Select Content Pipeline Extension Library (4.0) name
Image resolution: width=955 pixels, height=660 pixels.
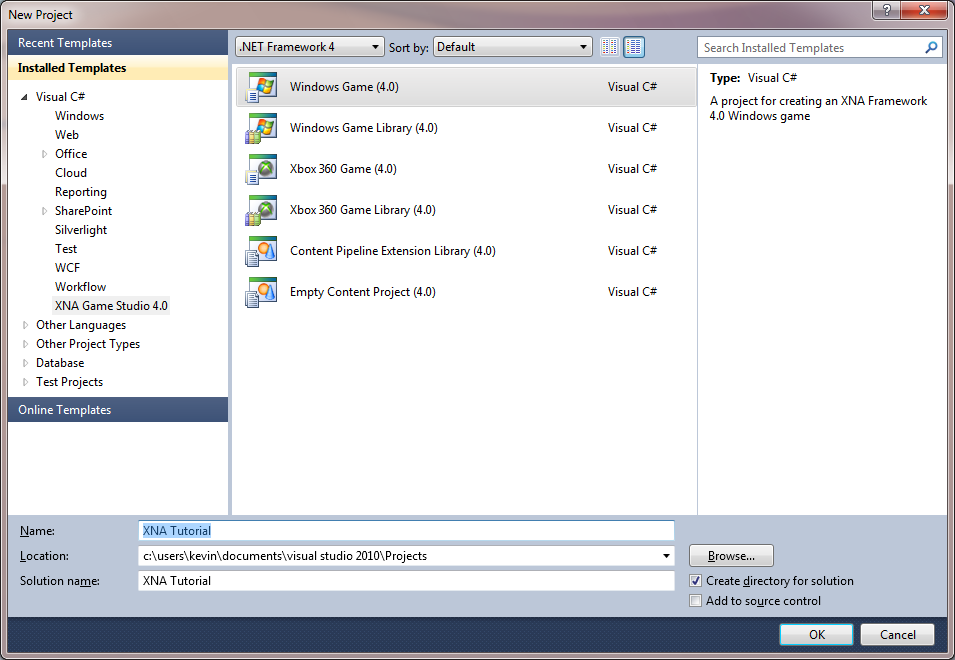[392, 251]
